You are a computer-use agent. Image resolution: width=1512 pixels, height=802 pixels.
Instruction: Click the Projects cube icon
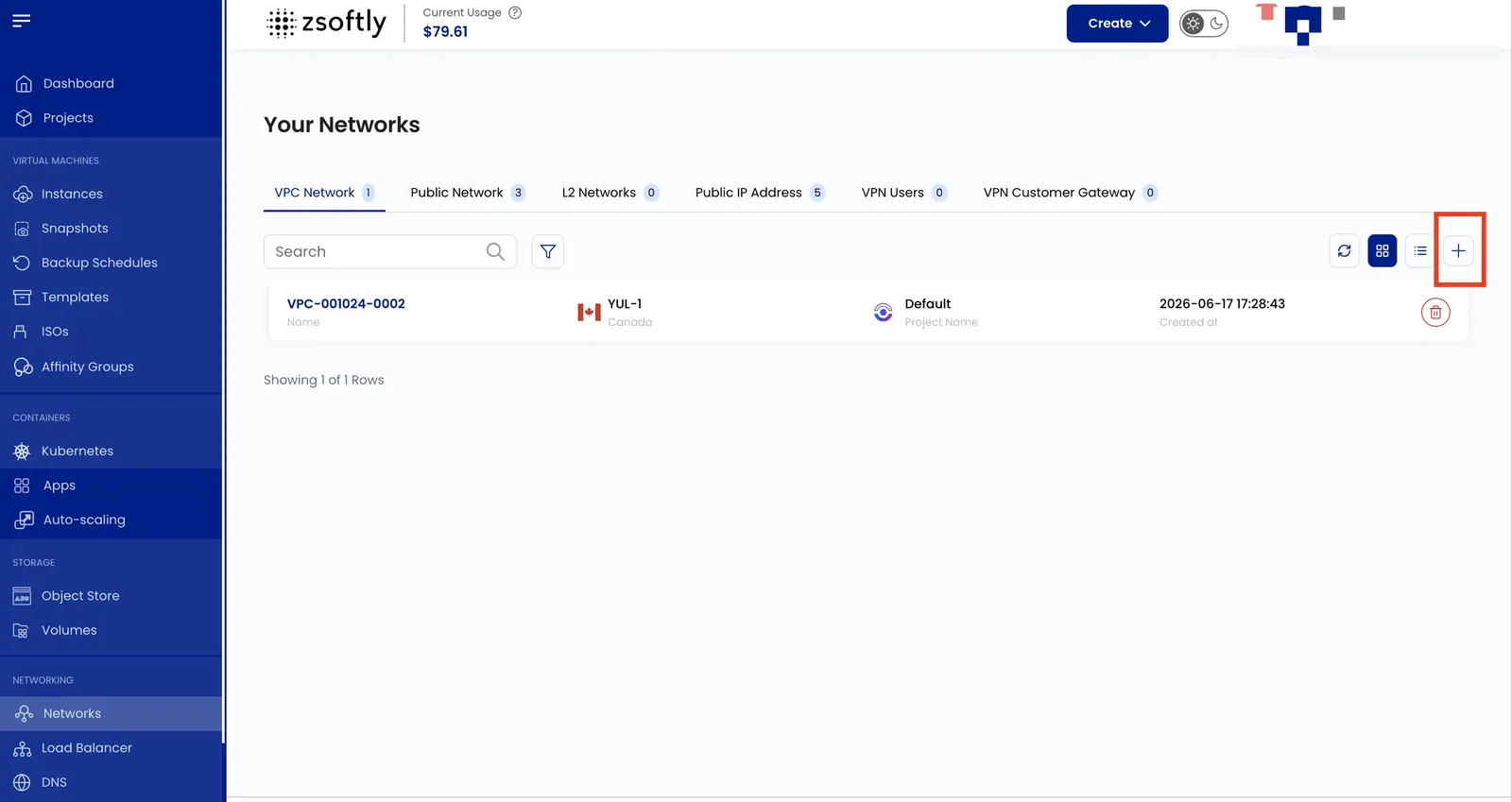click(24, 118)
